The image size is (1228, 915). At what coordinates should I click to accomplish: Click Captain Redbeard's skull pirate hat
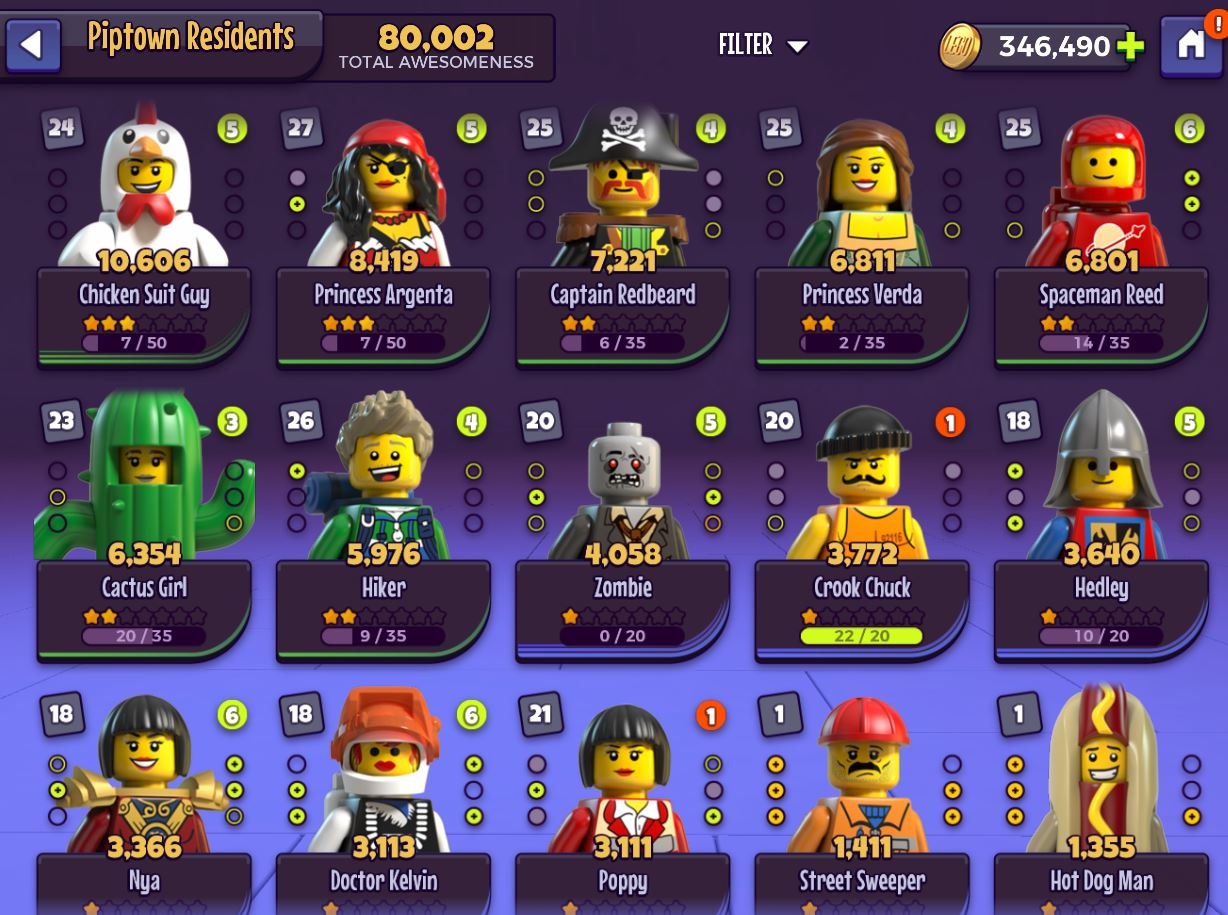(622, 138)
